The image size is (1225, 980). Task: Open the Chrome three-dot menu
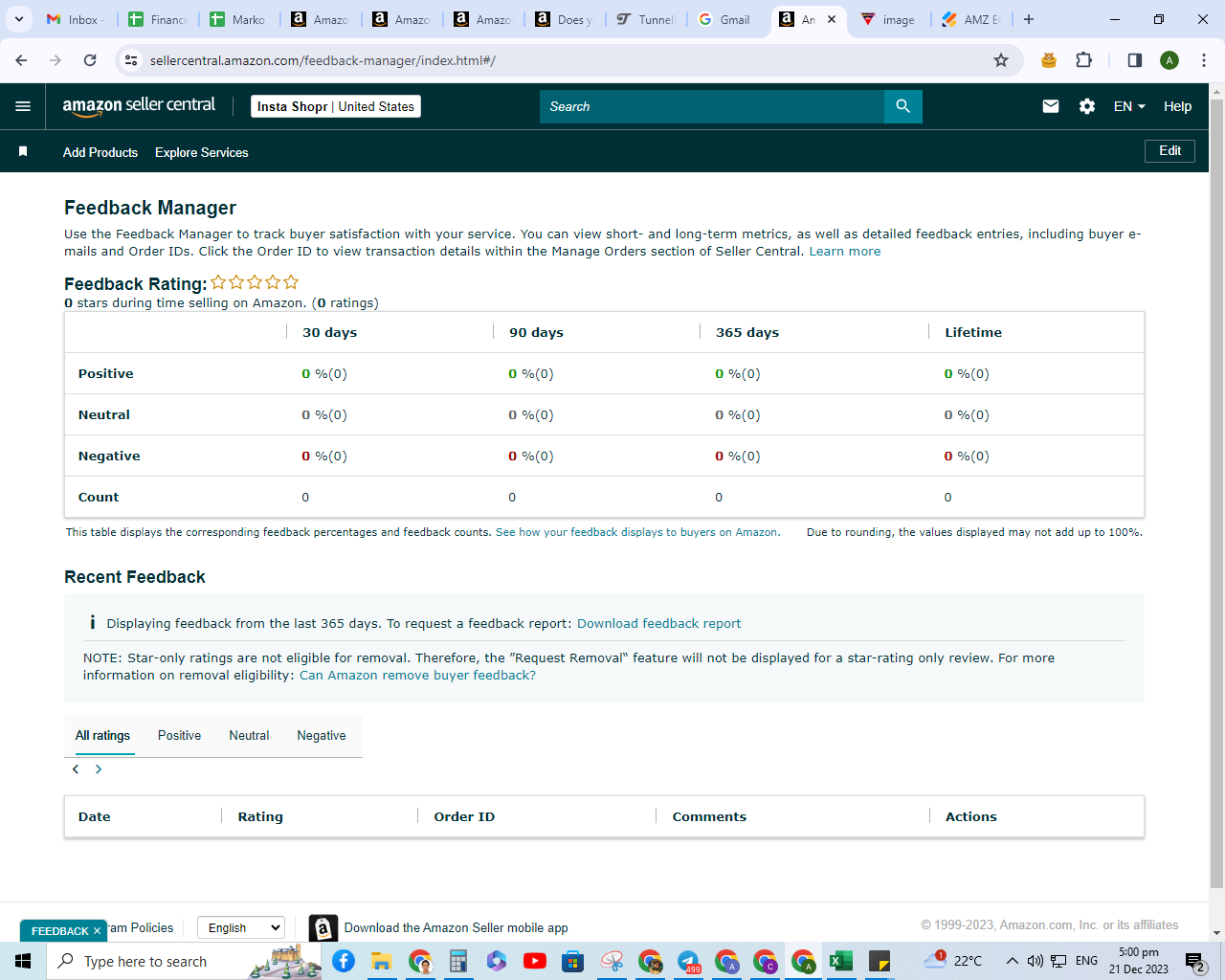[x=1203, y=60]
